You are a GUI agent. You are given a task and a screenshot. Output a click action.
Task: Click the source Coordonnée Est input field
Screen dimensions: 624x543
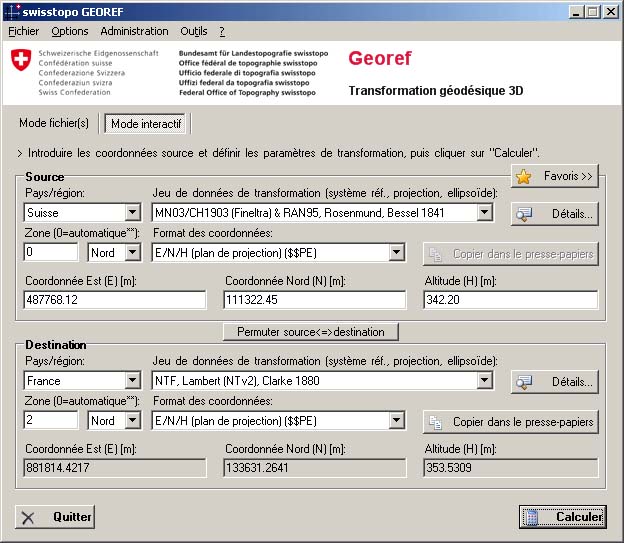coord(114,300)
